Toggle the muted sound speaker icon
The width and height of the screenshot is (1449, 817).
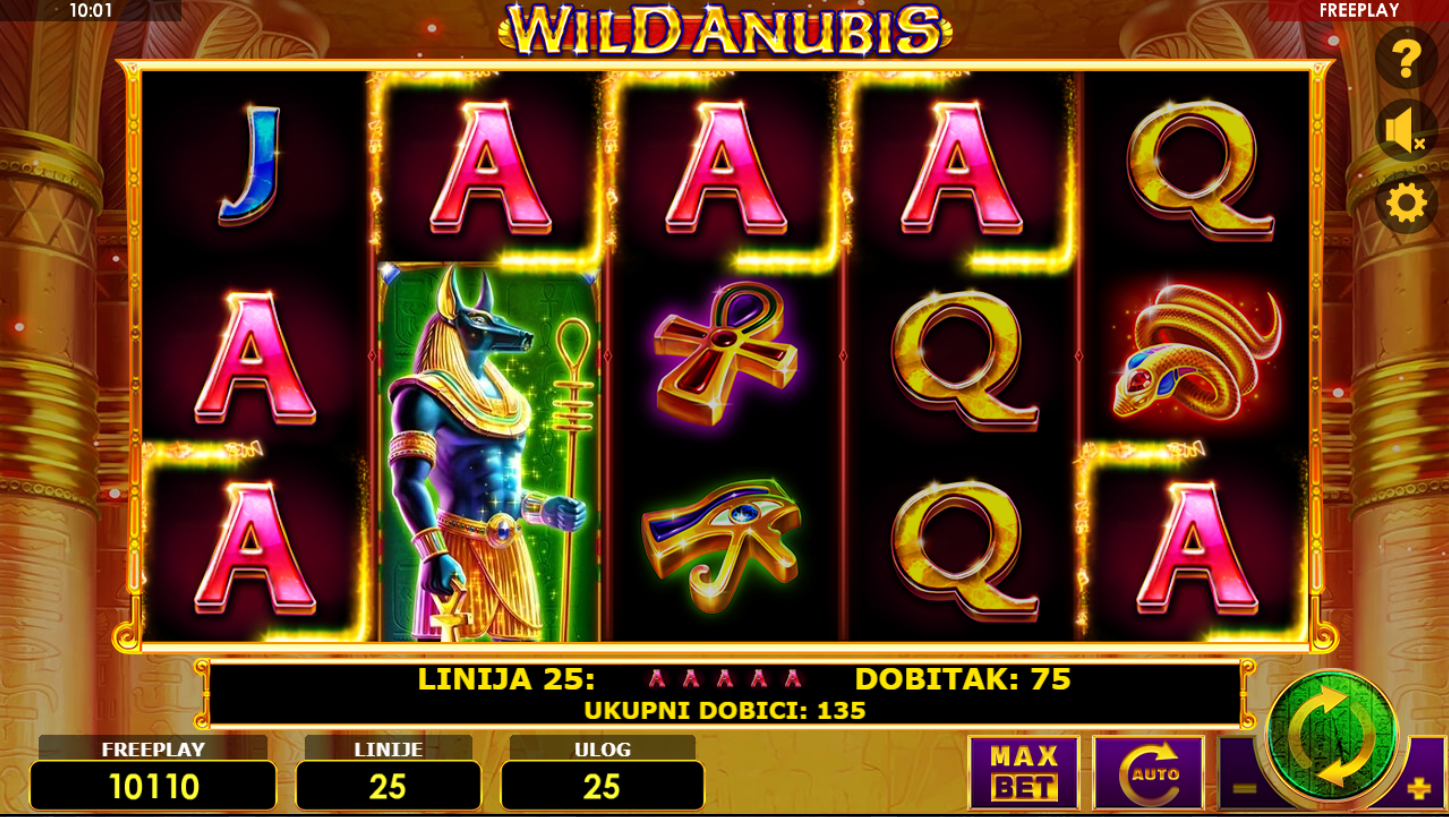pos(1406,131)
